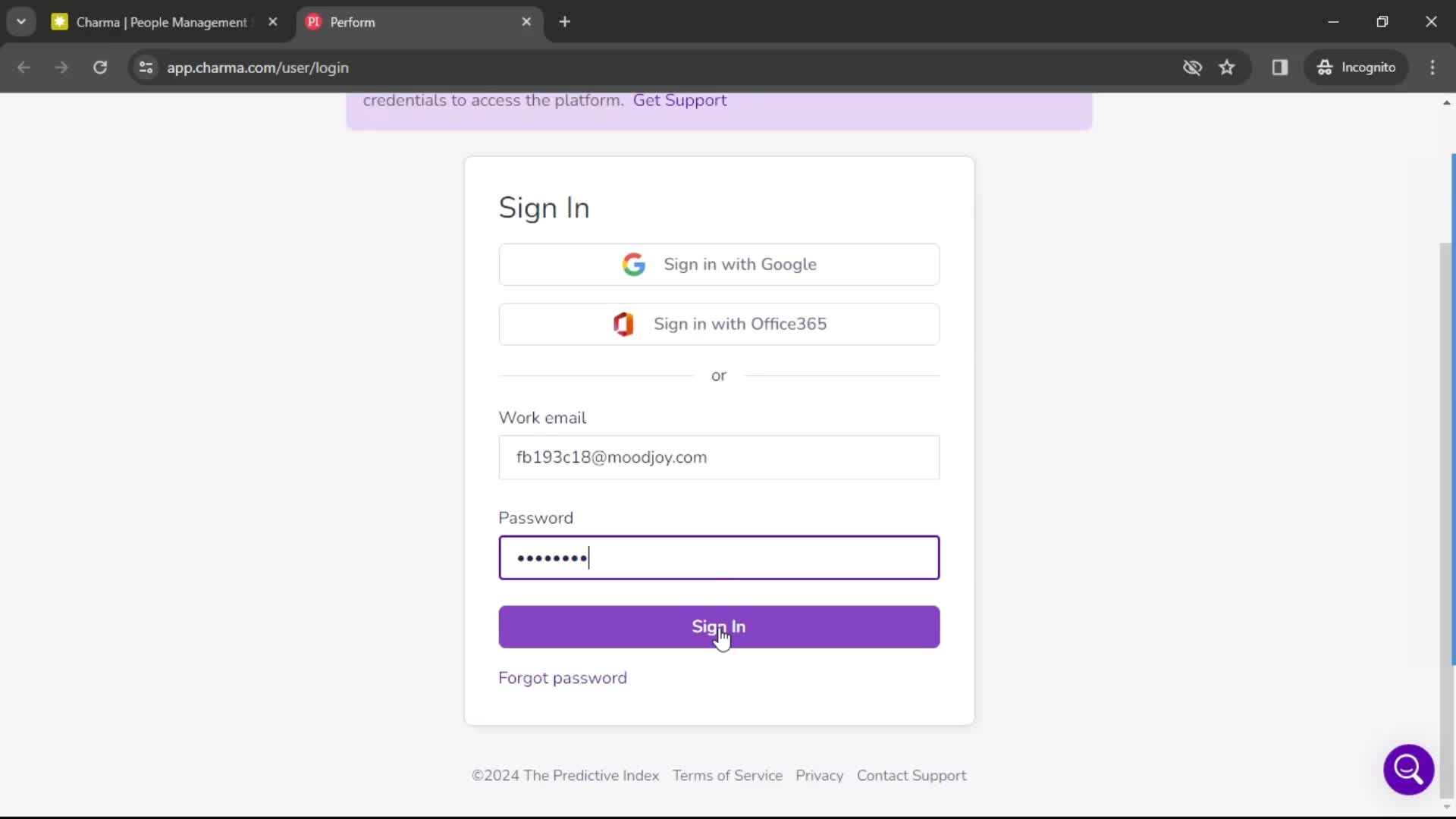
Task: Click the Perform tab icon
Action: point(313,21)
